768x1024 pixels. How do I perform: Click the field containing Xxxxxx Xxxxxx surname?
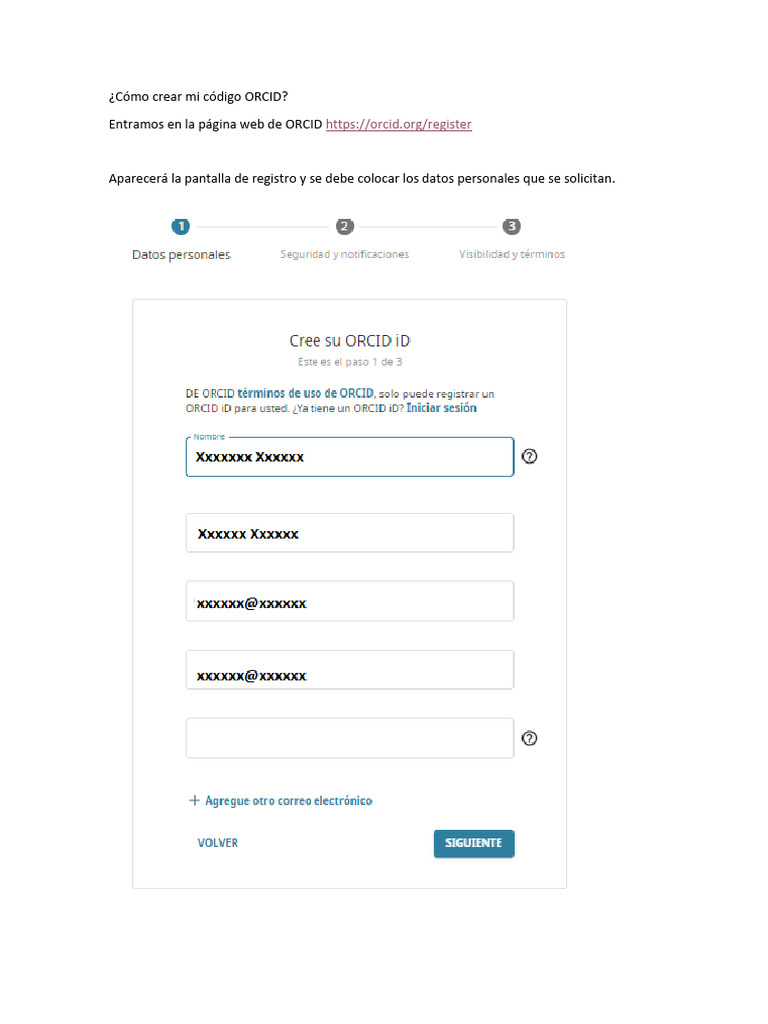click(x=350, y=533)
